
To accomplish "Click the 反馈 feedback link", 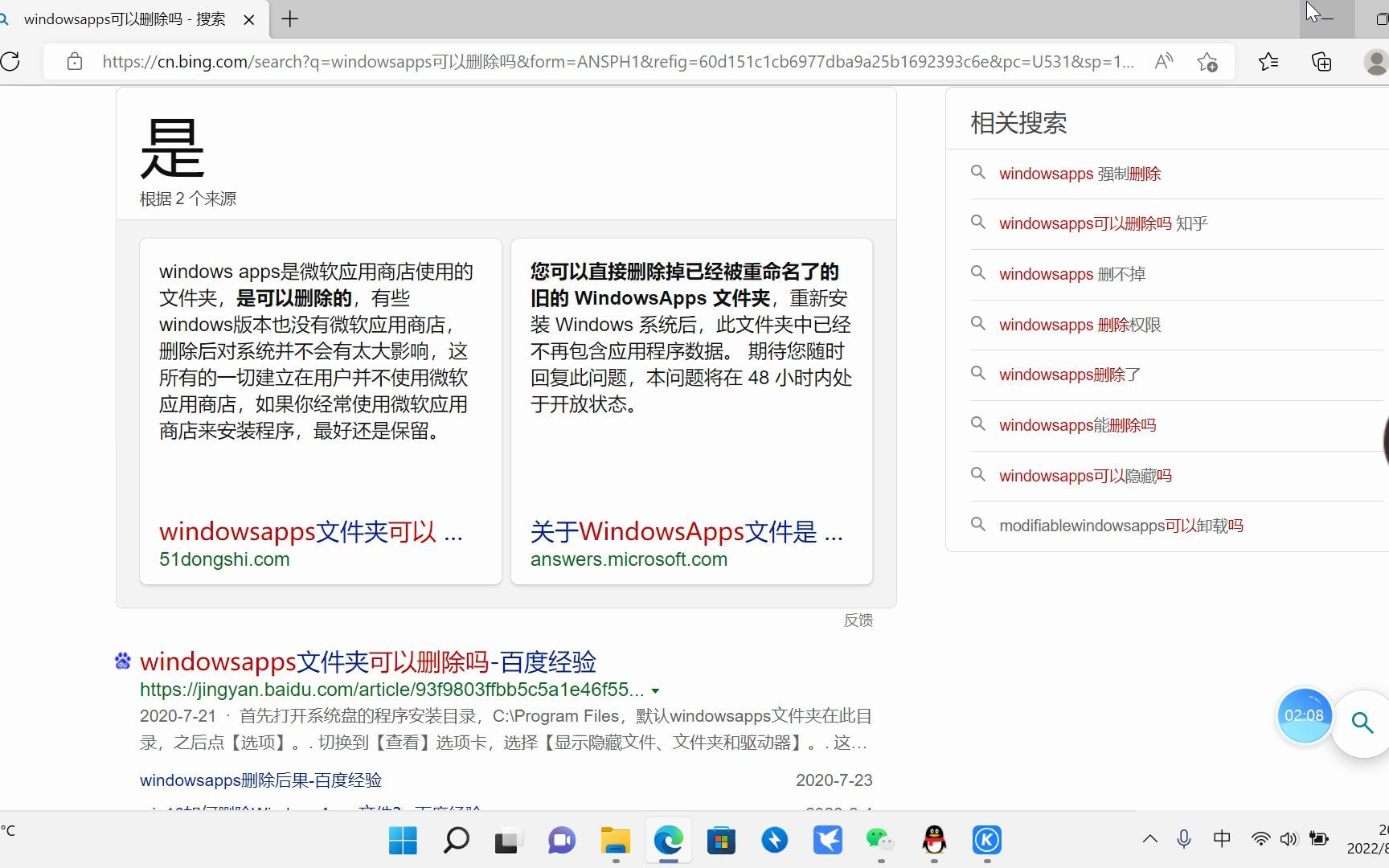I will 858,620.
